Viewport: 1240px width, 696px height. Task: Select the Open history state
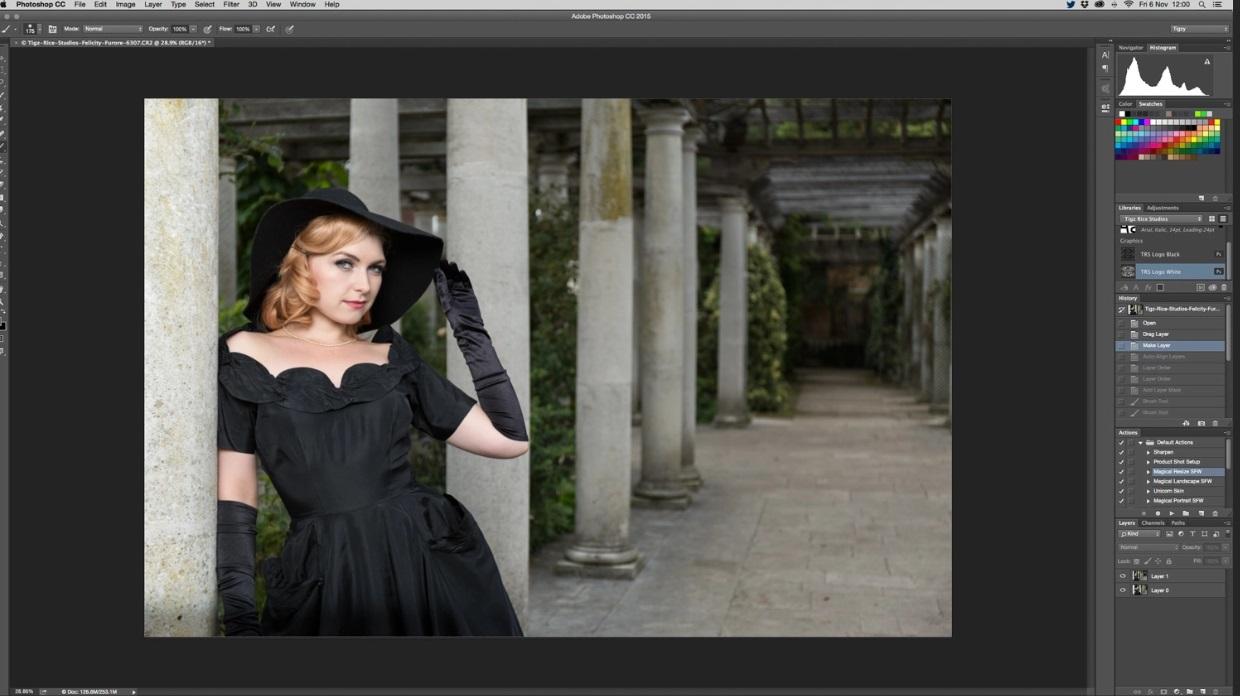tap(1170, 323)
